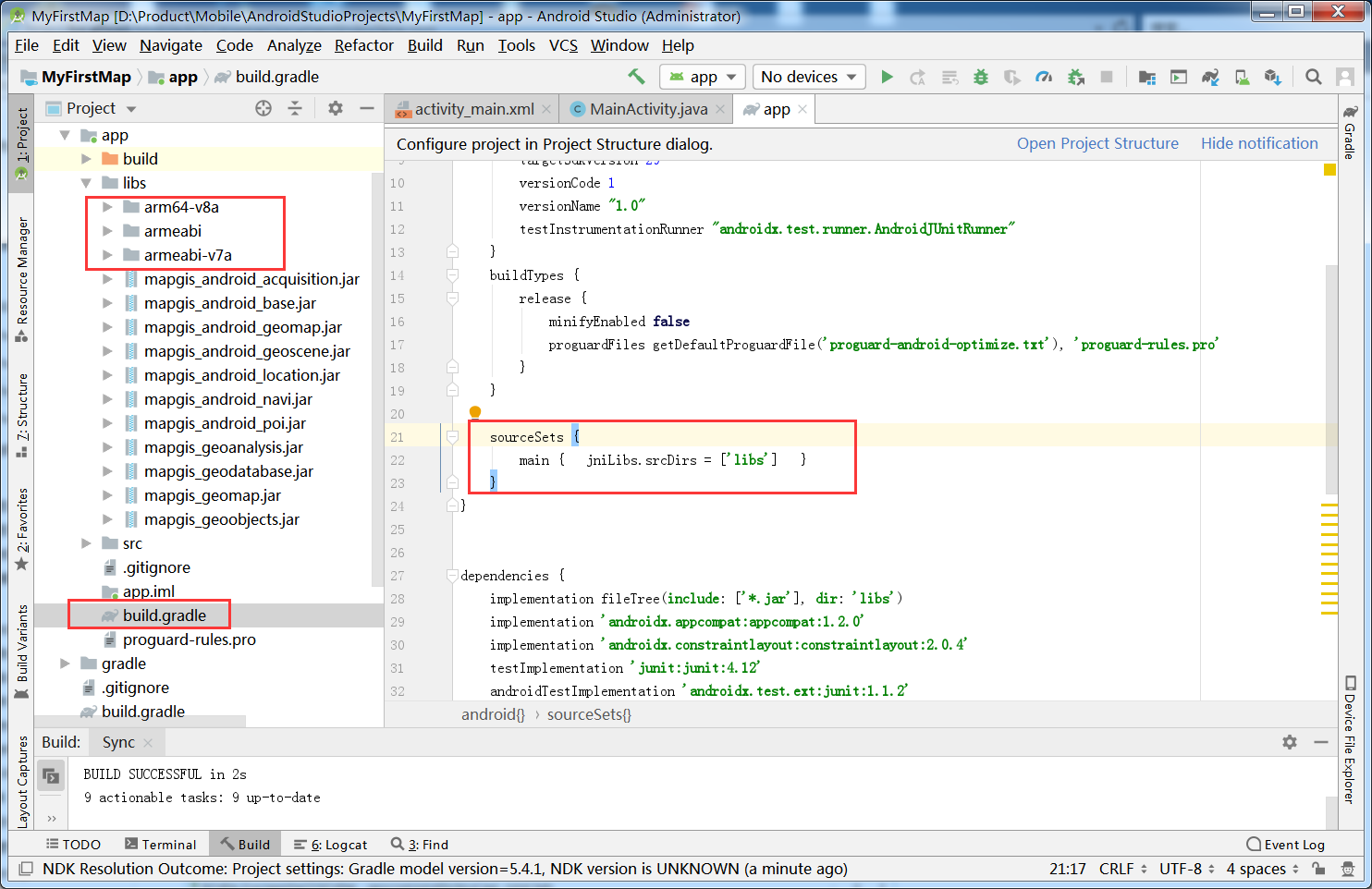This screenshot has height=889, width=1372.
Task: Close the Sync tab in Build panel
Action: click(x=148, y=742)
